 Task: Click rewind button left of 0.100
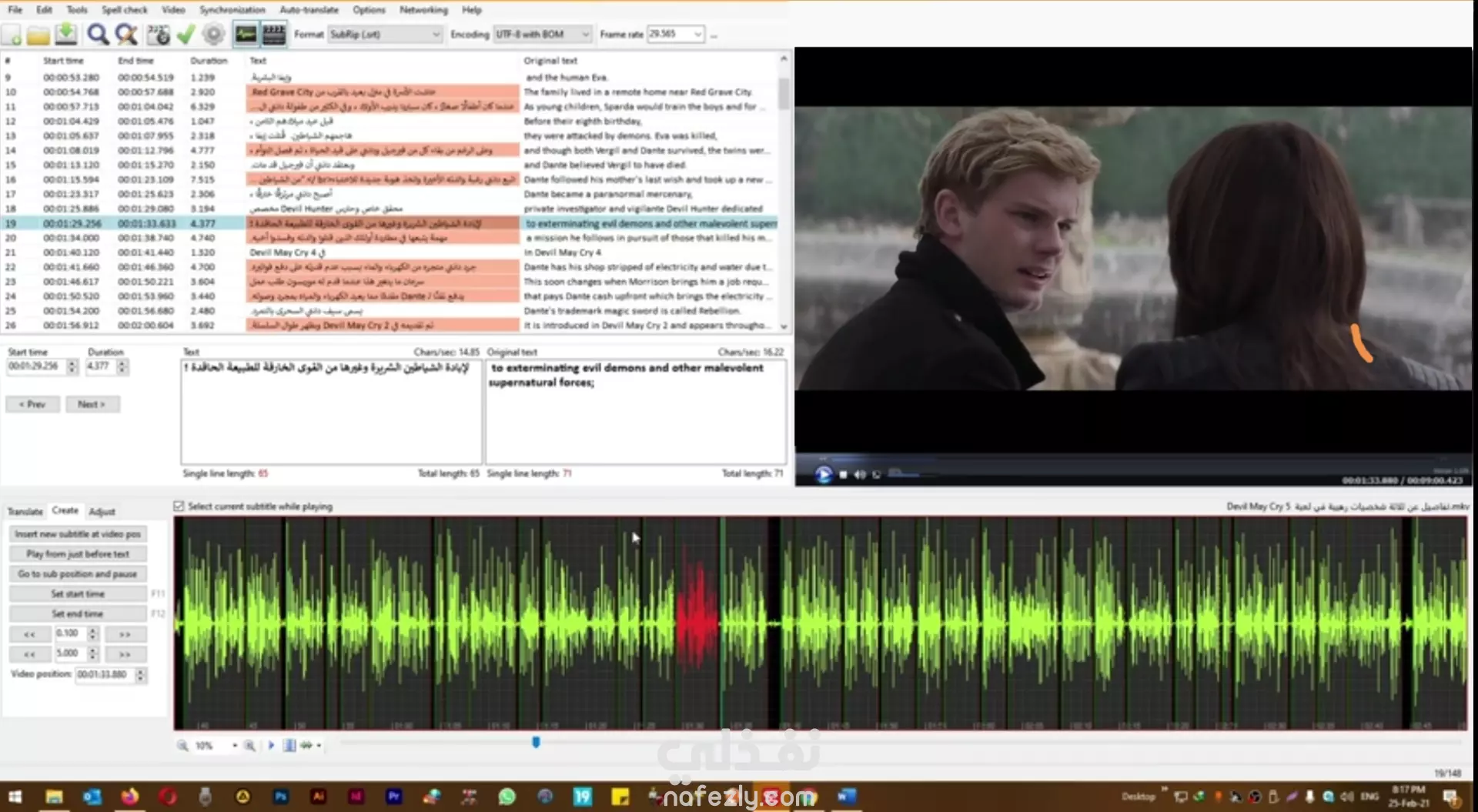[30, 633]
